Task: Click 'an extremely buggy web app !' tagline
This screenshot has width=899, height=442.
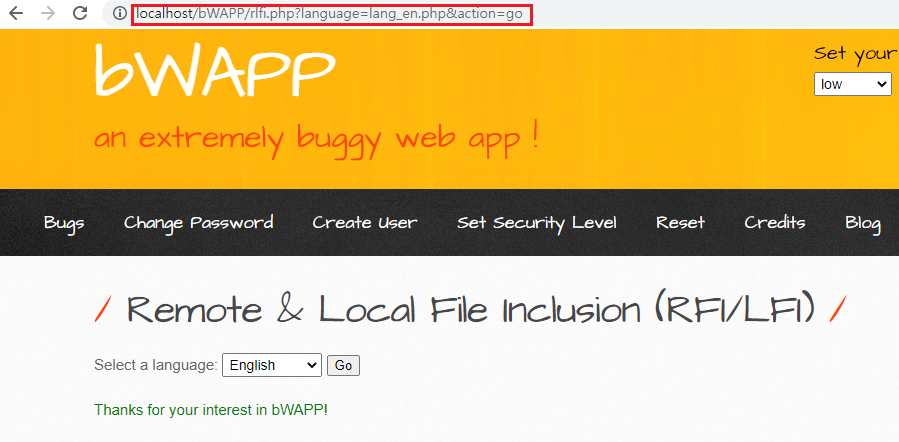Action: tap(316, 139)
